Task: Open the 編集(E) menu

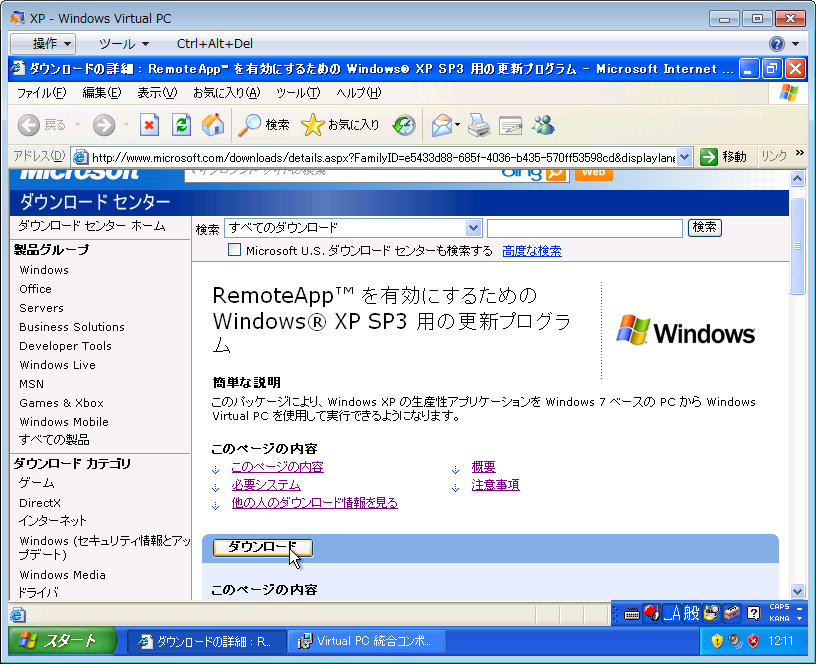Action: pos(101,93)
